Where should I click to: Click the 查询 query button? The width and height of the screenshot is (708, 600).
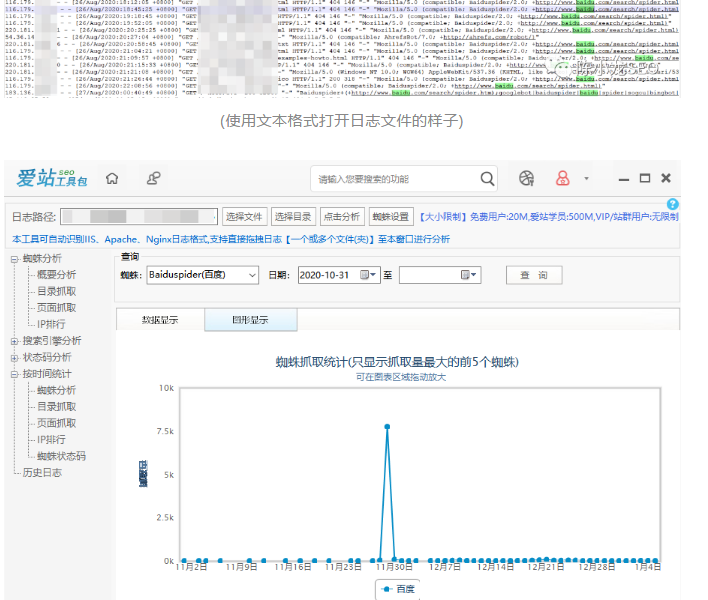pos(534,275)
